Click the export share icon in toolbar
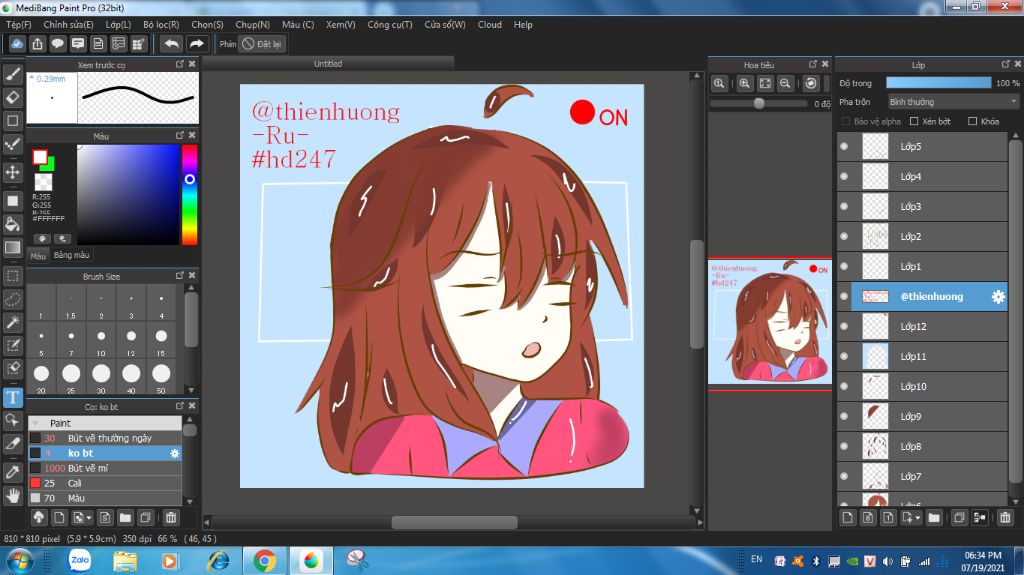Image resolution: width=1024 pixels, height=575 pixels. pyautogui.click(x=37, y=44)
